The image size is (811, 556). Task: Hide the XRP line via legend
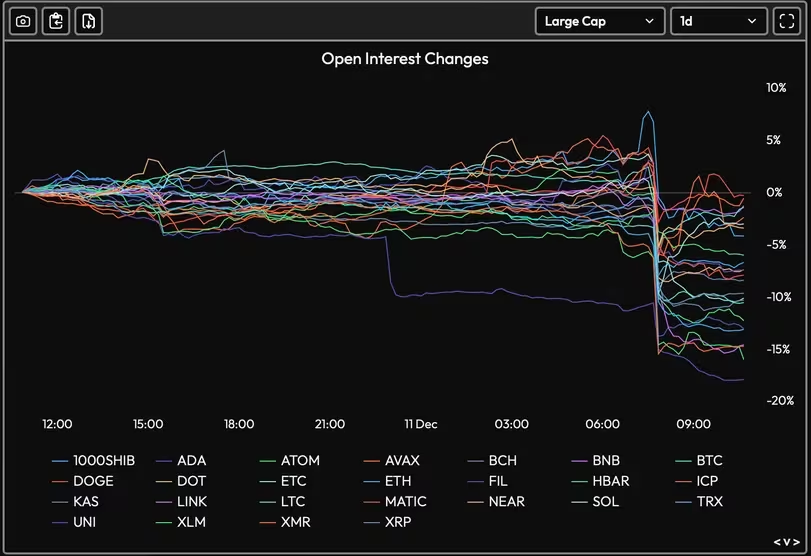[398, 521]
